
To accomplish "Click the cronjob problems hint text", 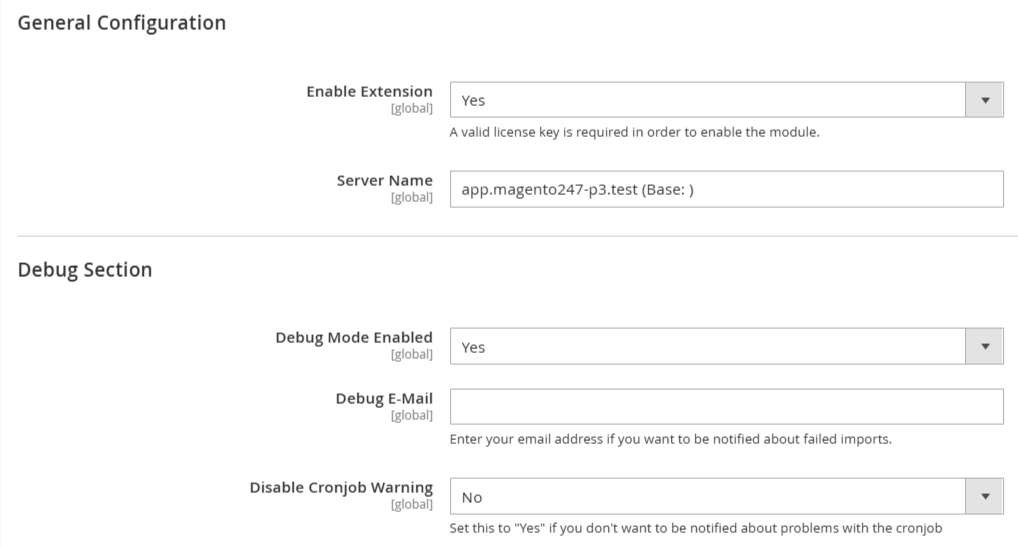I will point(695,528).
